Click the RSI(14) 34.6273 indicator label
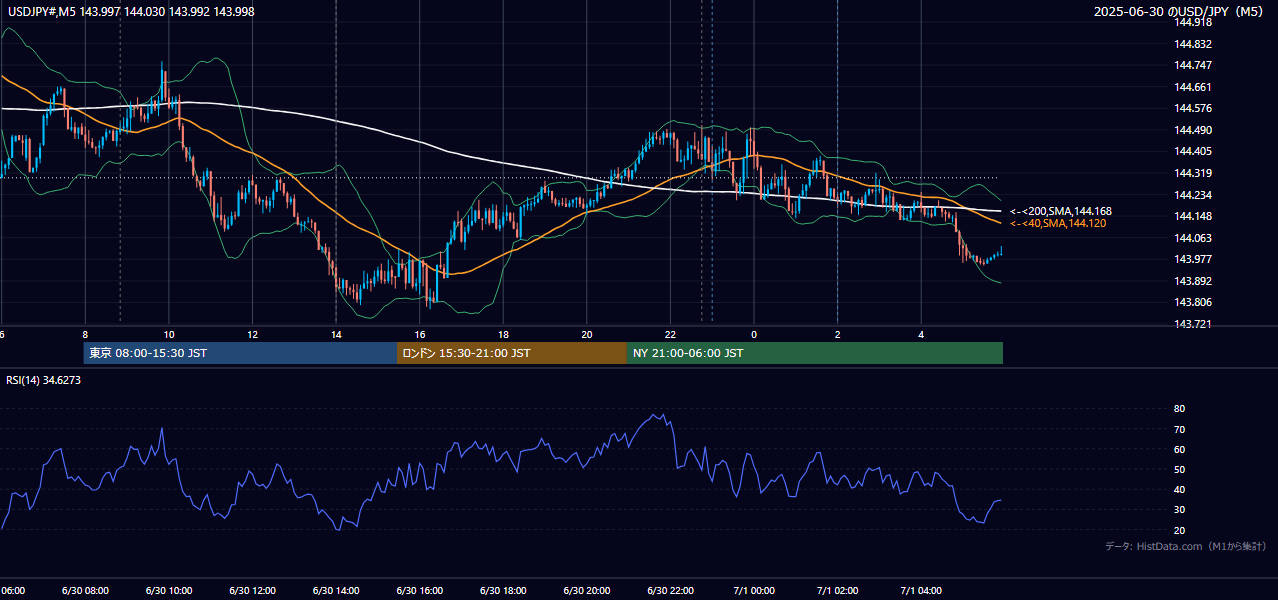The width and height of the screenshot is (1278, 600). (x=44, y=380)
